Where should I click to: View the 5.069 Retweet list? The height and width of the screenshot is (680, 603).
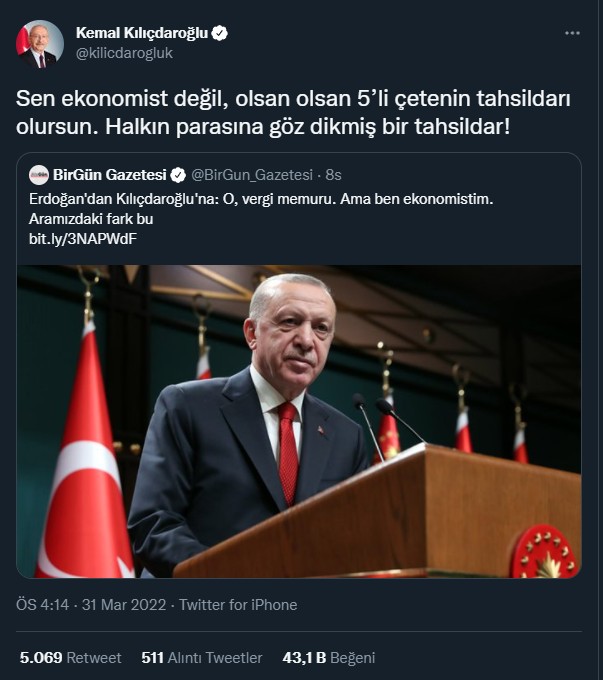(70, 658)
